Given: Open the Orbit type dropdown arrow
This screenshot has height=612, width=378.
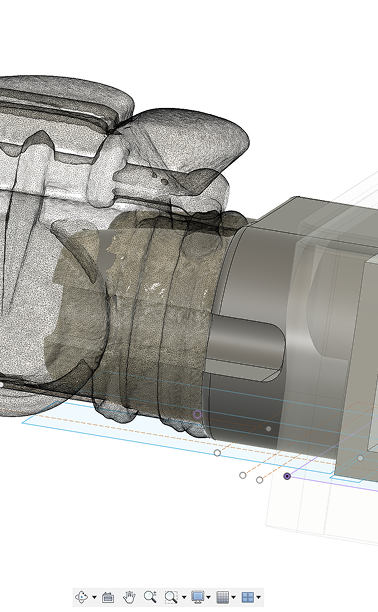Looking at the screenshot, I should [94, 597].
